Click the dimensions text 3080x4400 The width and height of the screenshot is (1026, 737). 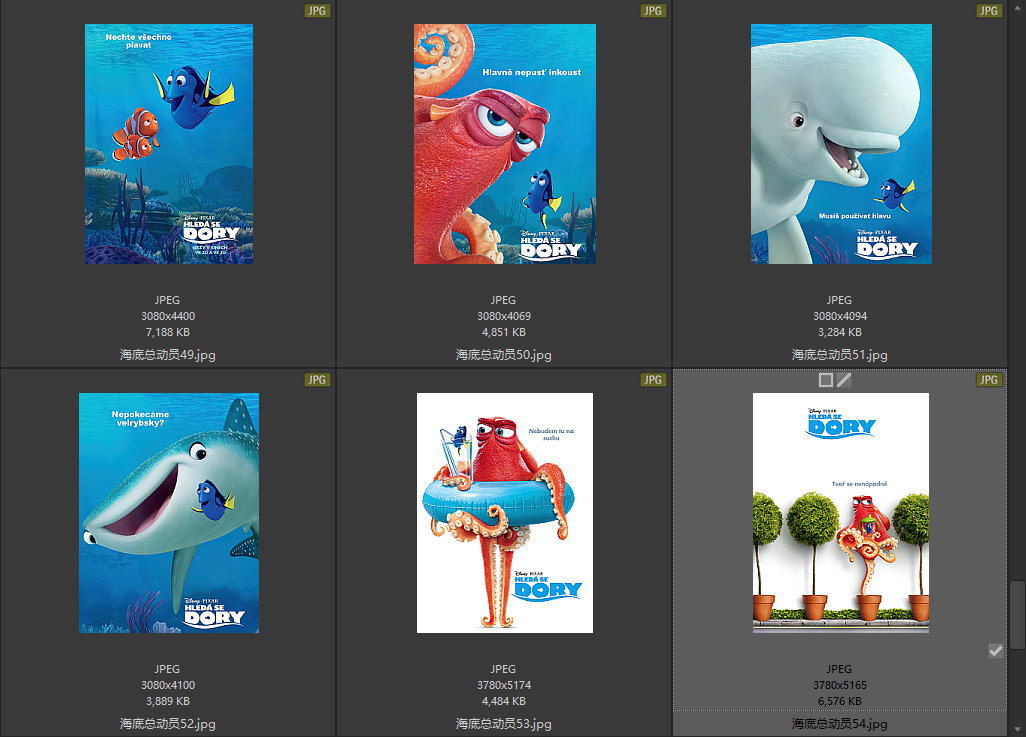point(168,316)
